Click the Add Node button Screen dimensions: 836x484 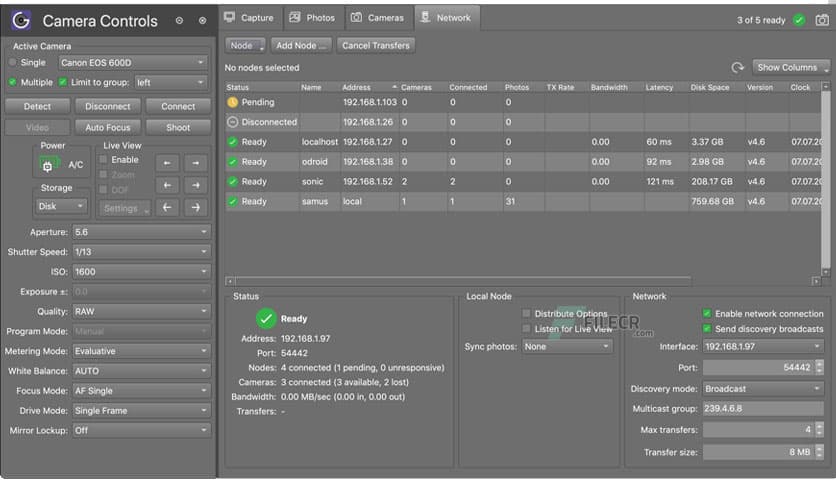(301, 45)
